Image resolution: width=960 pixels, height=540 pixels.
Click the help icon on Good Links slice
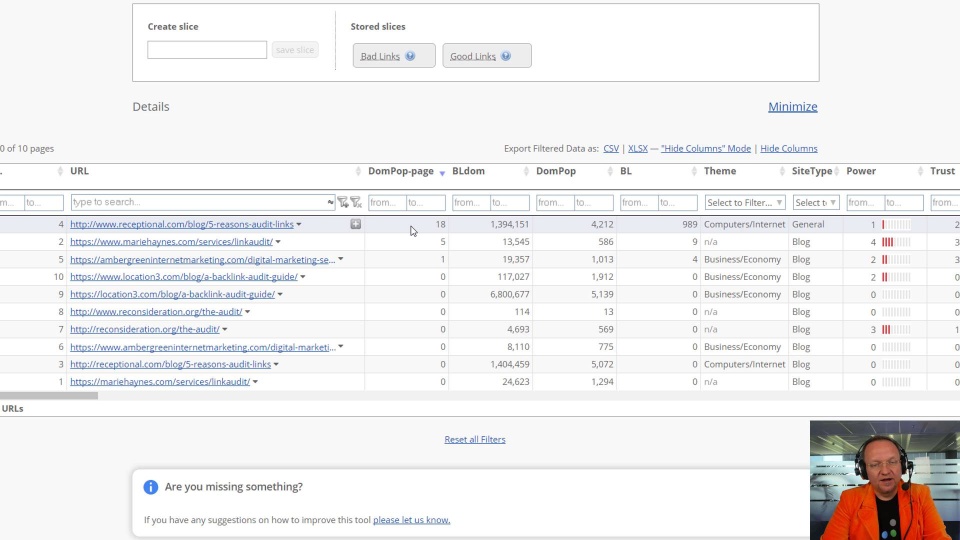(506, 56)
